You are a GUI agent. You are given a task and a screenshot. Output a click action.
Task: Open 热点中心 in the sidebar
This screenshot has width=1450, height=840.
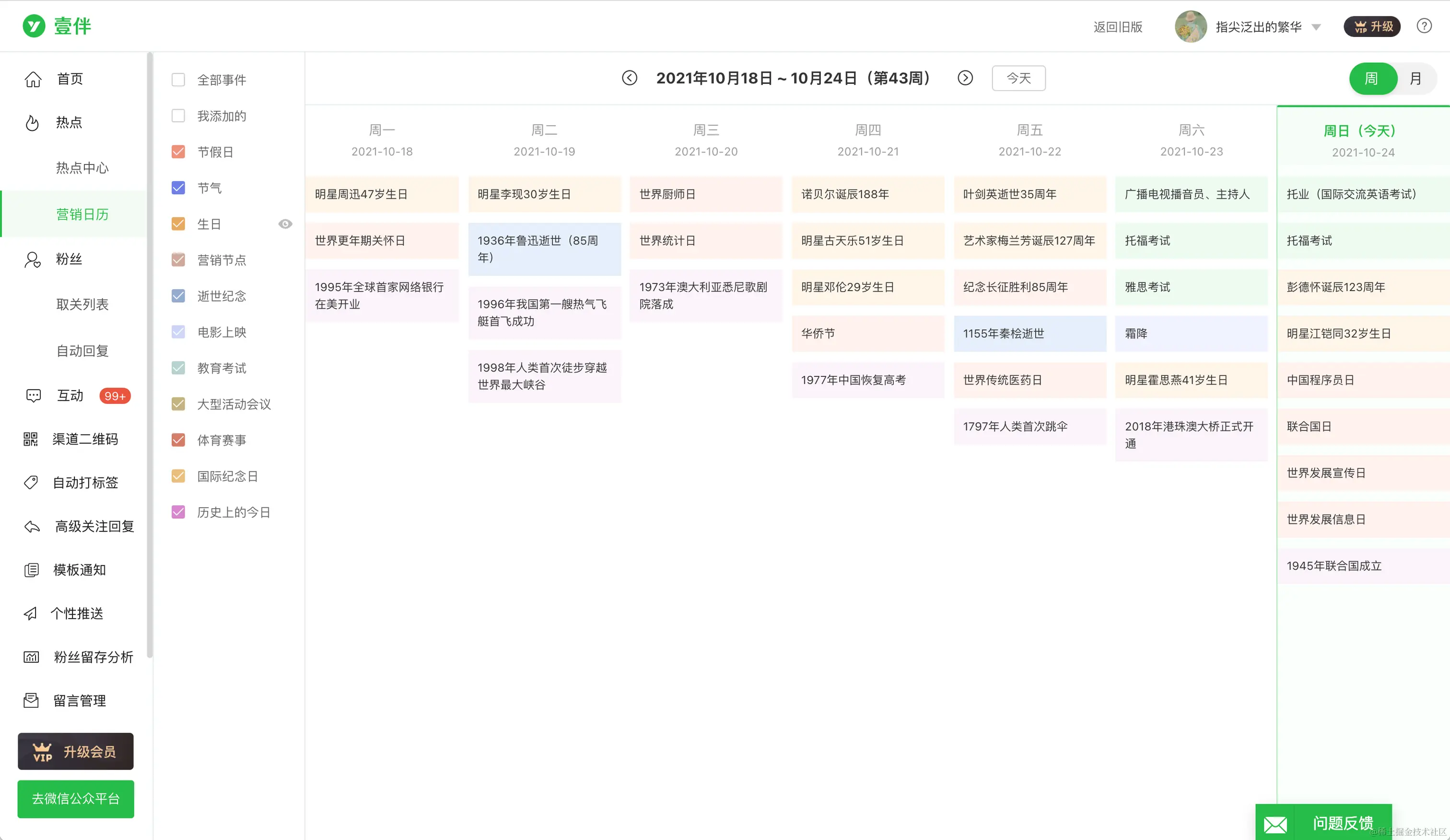(x=82, y=168)
